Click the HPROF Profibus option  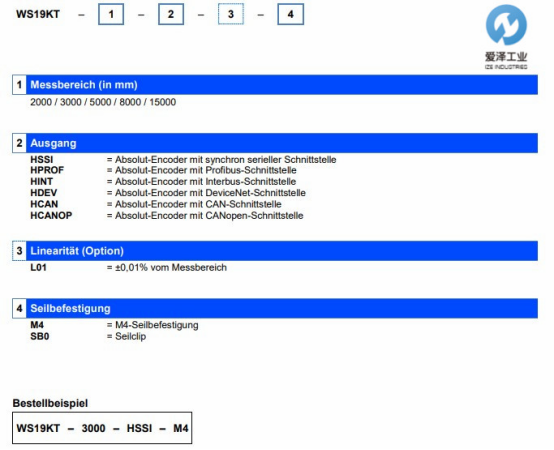tap(47, 170)
